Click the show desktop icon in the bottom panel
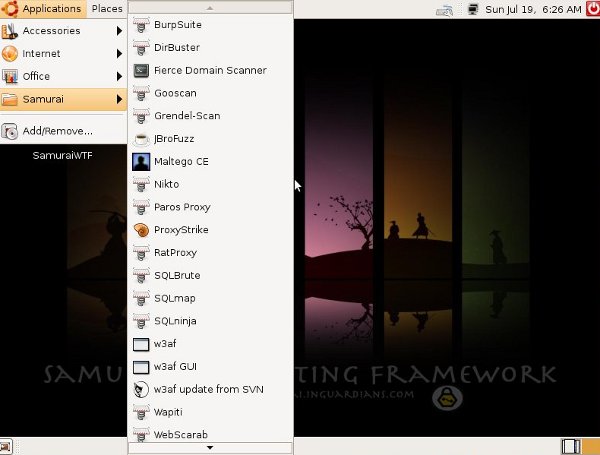600x455 pixels. 6,447
